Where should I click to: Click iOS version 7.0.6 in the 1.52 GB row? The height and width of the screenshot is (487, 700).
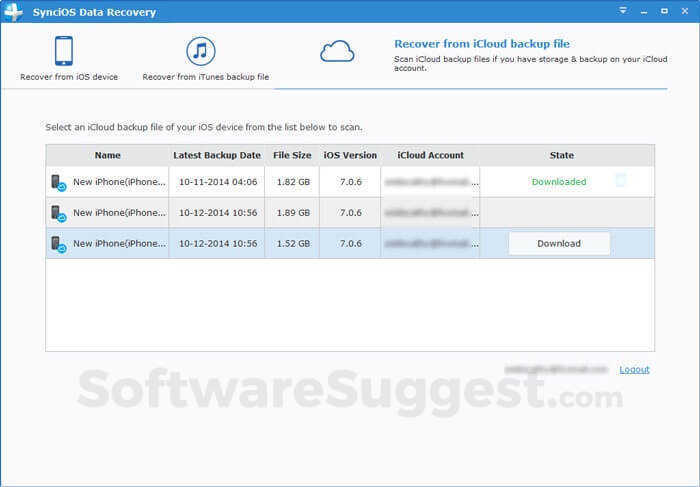[350, 244]
